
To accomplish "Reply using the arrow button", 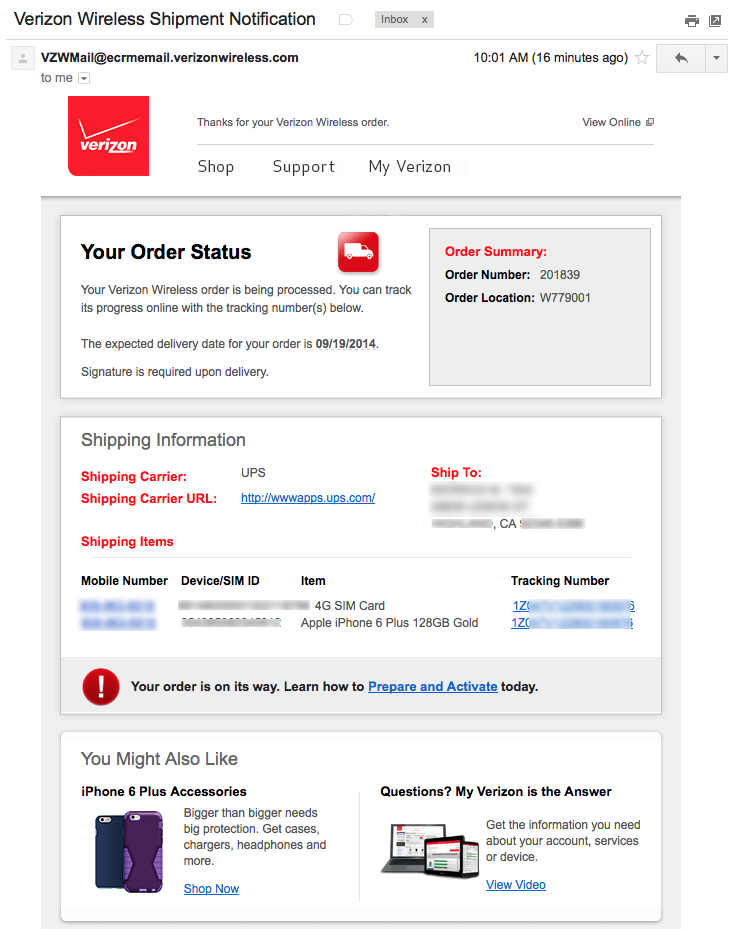I will pyautogui.click(x=681, y=58).
